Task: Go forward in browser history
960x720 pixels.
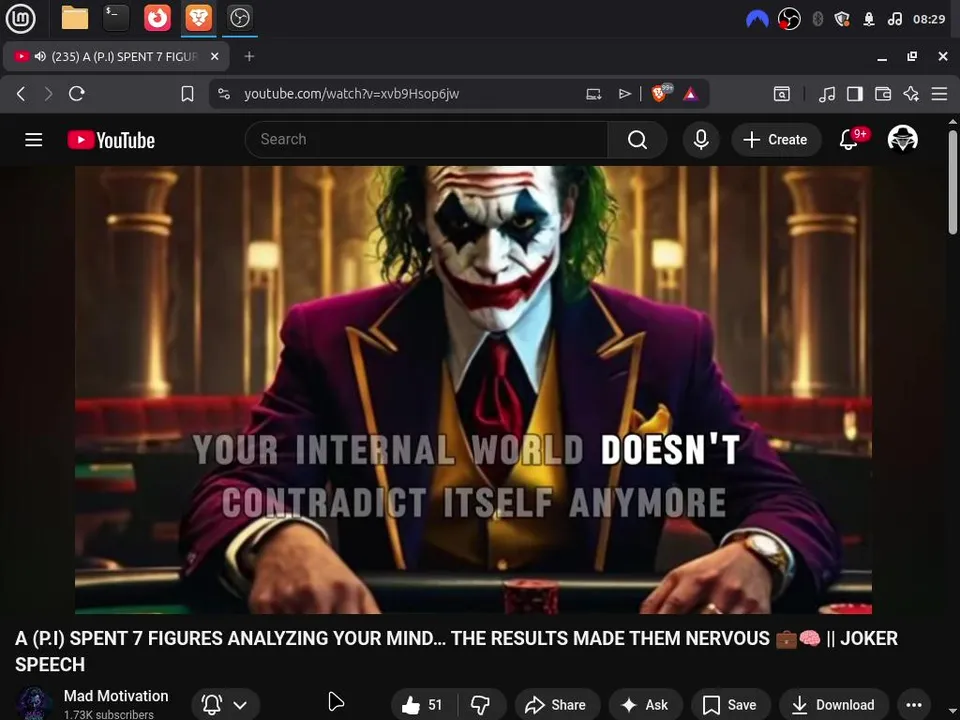Action: (x=48, y=94)
